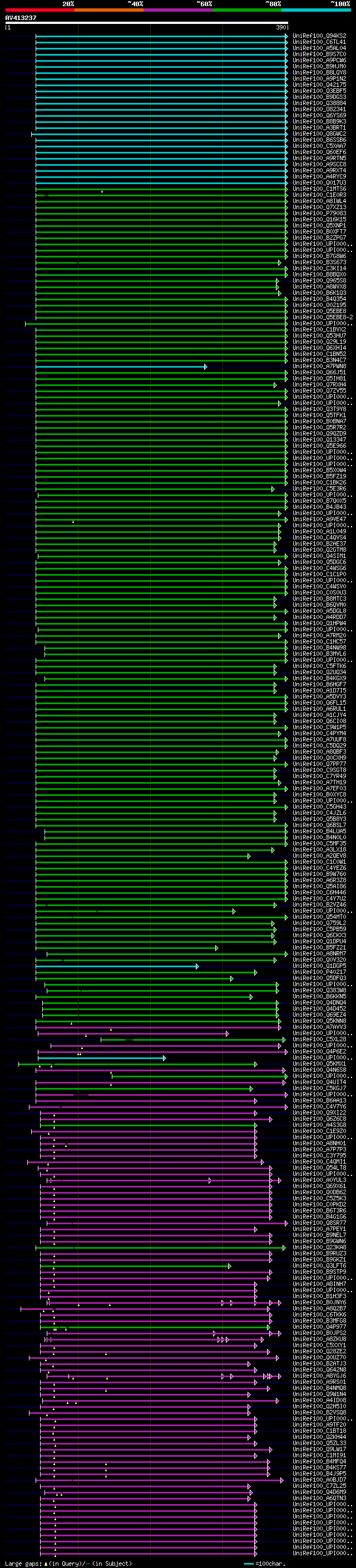Select the UniRef100_Q965S8 label
356x1568 pixels.
319,280
